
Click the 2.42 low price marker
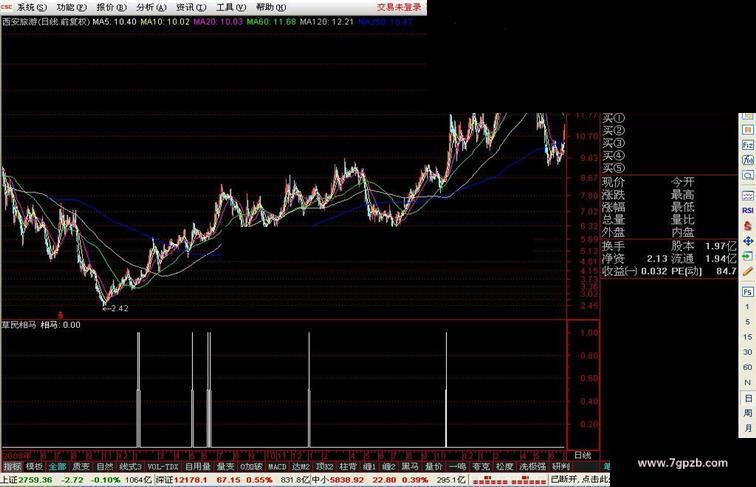click(116, 309)
